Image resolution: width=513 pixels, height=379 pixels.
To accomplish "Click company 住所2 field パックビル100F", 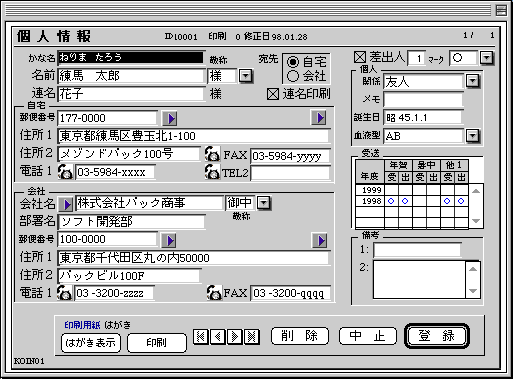I will [x=129, y=276].
